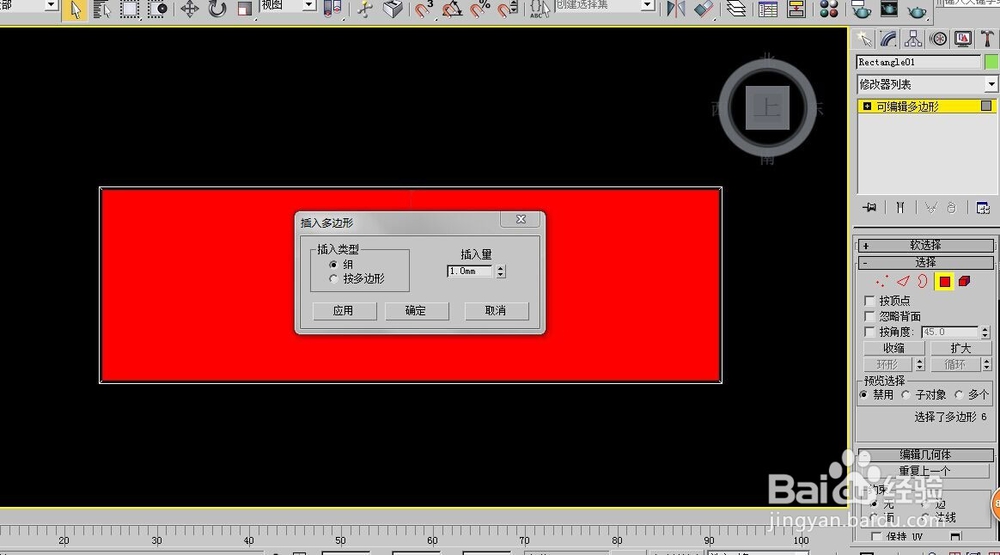The width and height of the screenshot is (1000, 555).
Task: Click Use Pivot Point Center icon
Action: [332, 10]
